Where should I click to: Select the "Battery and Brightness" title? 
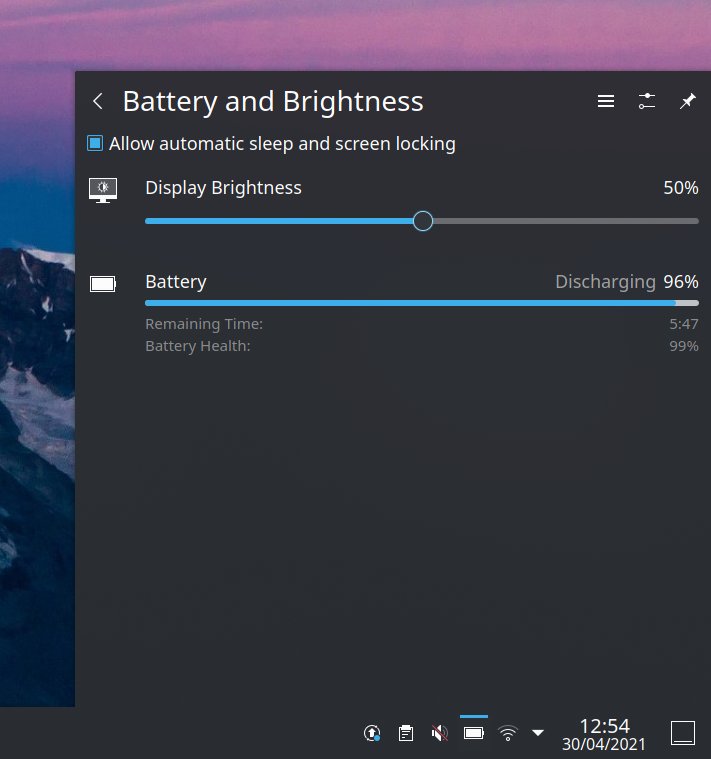(273, 102)
